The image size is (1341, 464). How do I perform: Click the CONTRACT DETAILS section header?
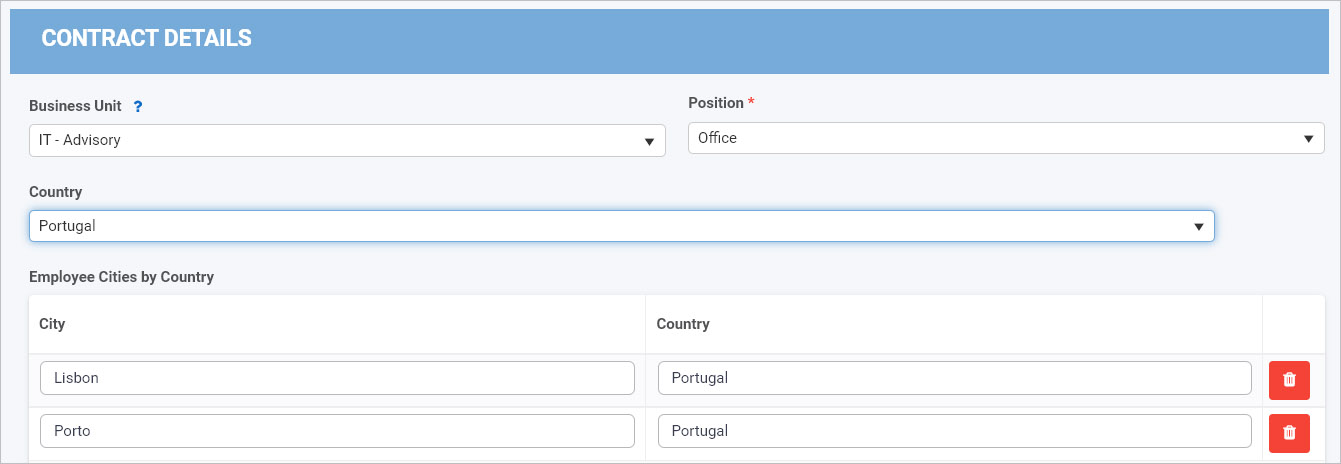[x=146, y=39]
